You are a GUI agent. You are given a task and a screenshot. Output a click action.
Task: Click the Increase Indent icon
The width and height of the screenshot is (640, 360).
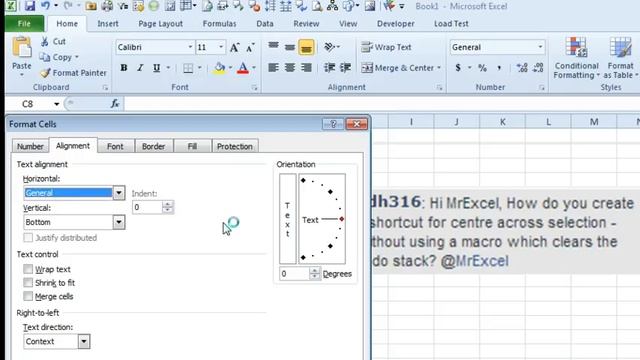click(x=345, y=68)
